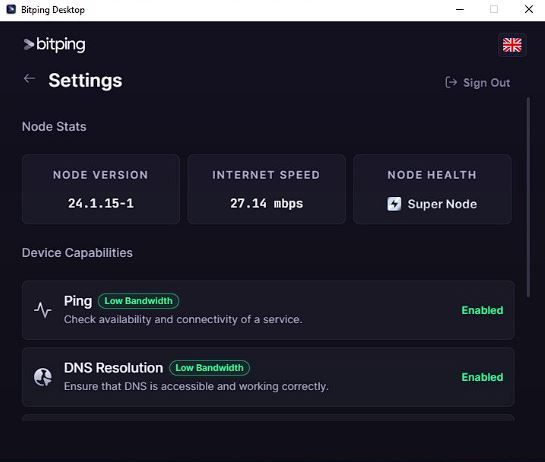Click the back arrow next to Settings
The height and width of the screenshot is (462, 545).
(30, 79)
